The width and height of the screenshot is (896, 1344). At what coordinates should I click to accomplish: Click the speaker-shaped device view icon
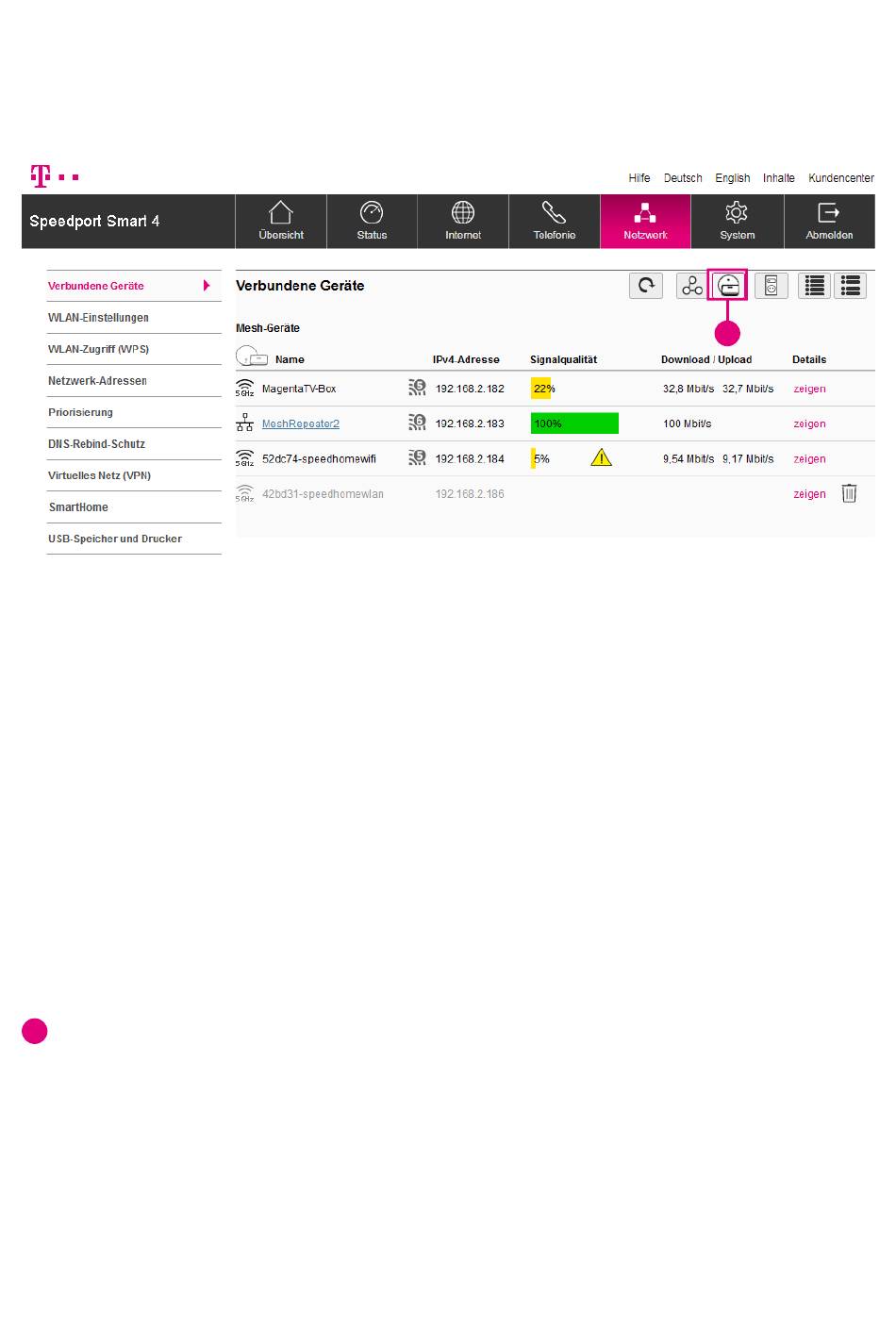pyautogui.click(x=771, y=286)
